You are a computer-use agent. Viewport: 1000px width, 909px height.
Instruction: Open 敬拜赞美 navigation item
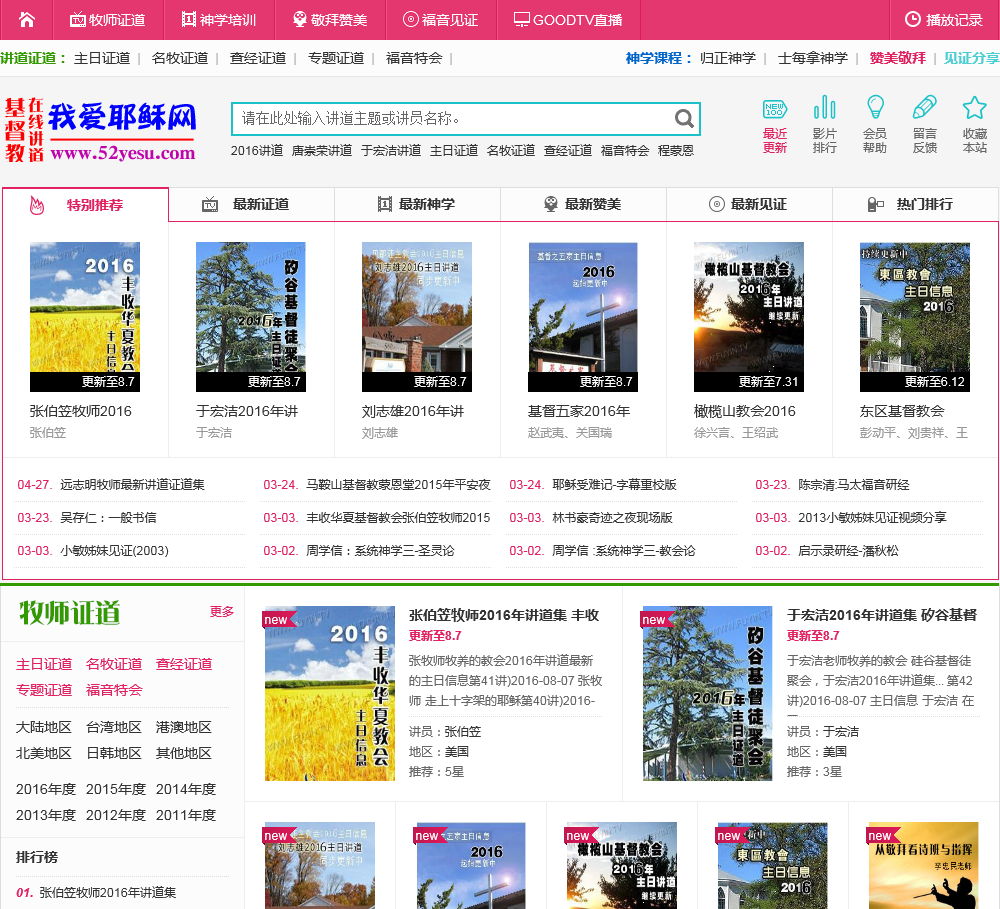pos(330,20)
